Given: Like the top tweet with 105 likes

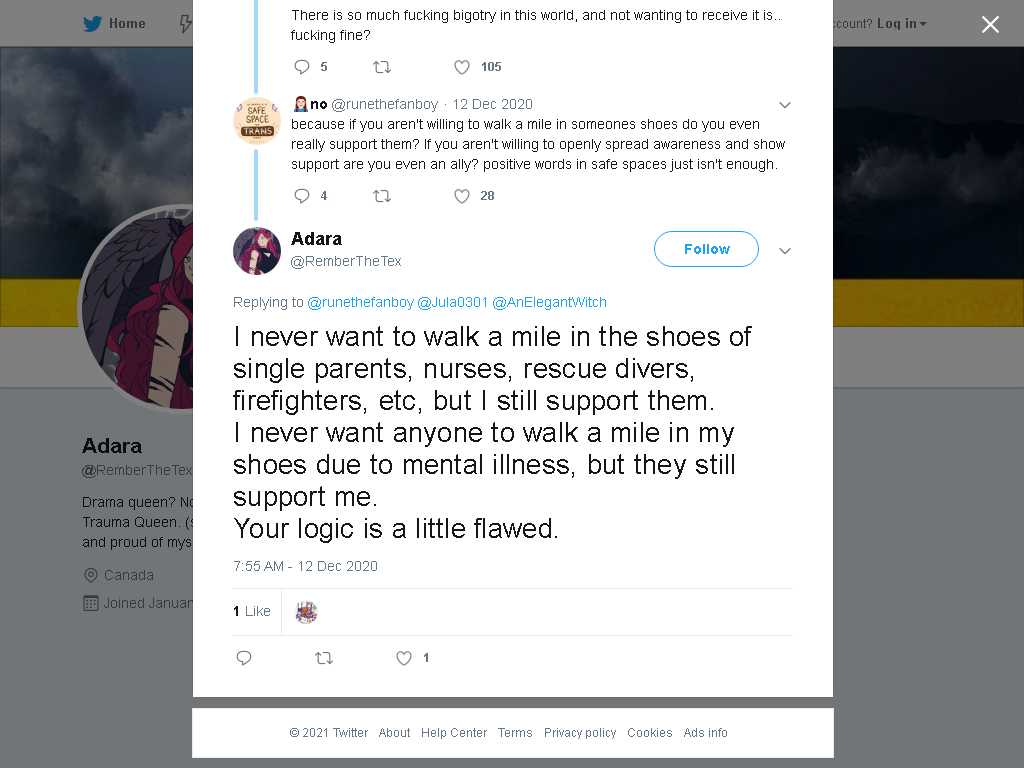Looking at the screenshot, I should click(462, 67).
